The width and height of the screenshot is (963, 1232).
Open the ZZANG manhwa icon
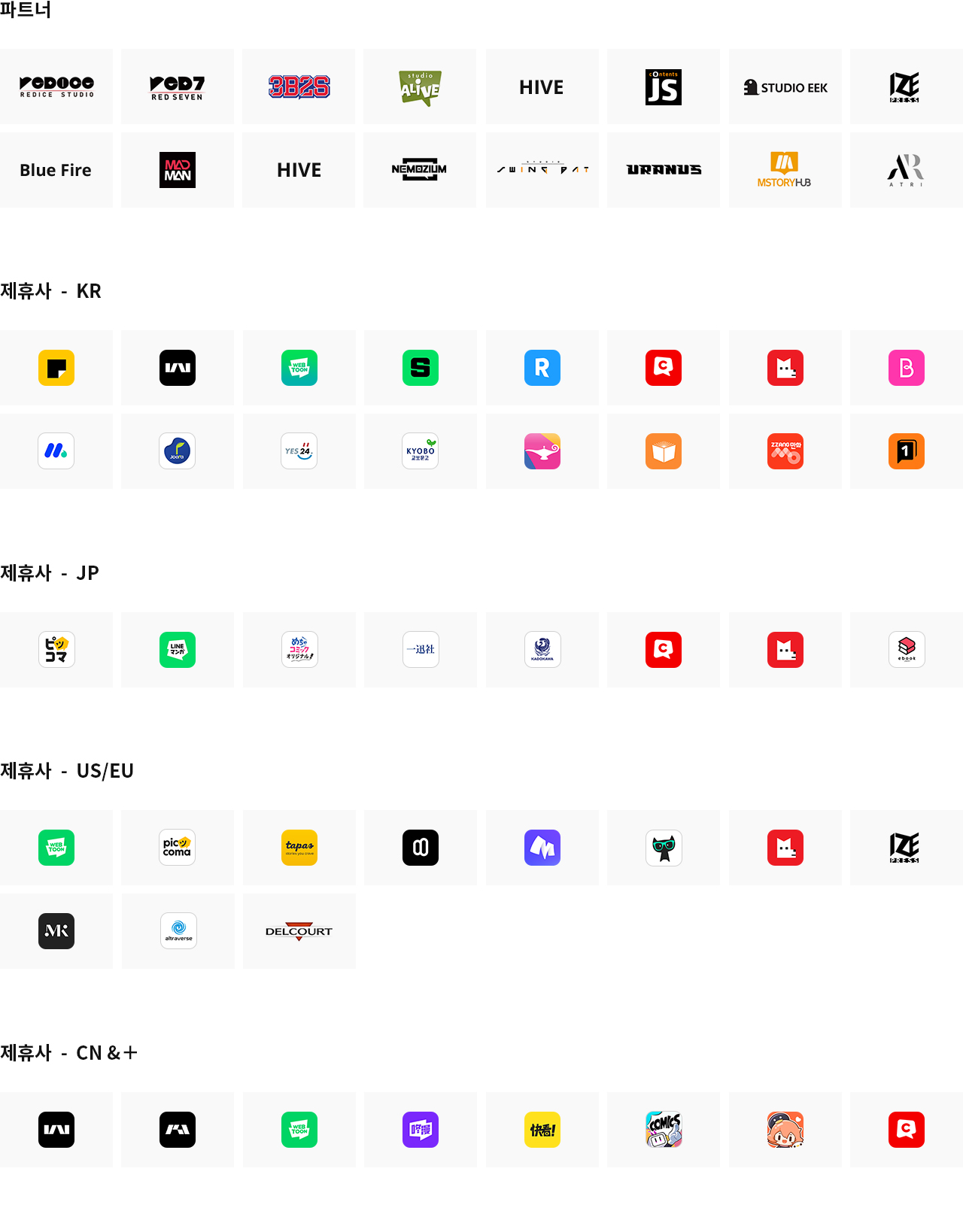[785, 451]
